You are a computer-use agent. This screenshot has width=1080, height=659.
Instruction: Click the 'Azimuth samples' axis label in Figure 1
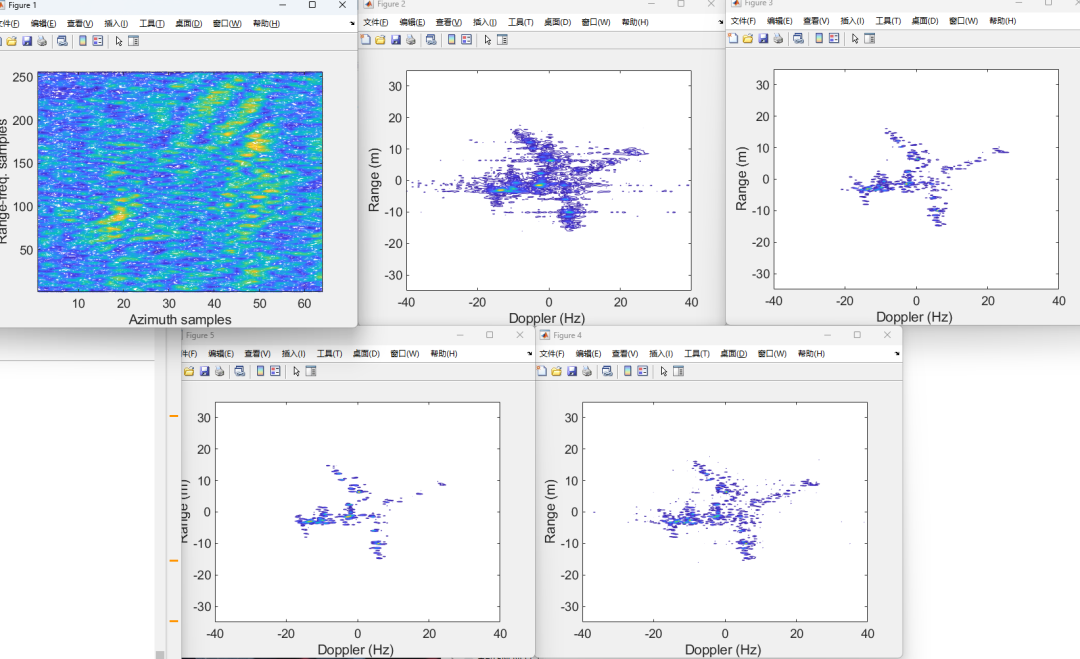180,320
